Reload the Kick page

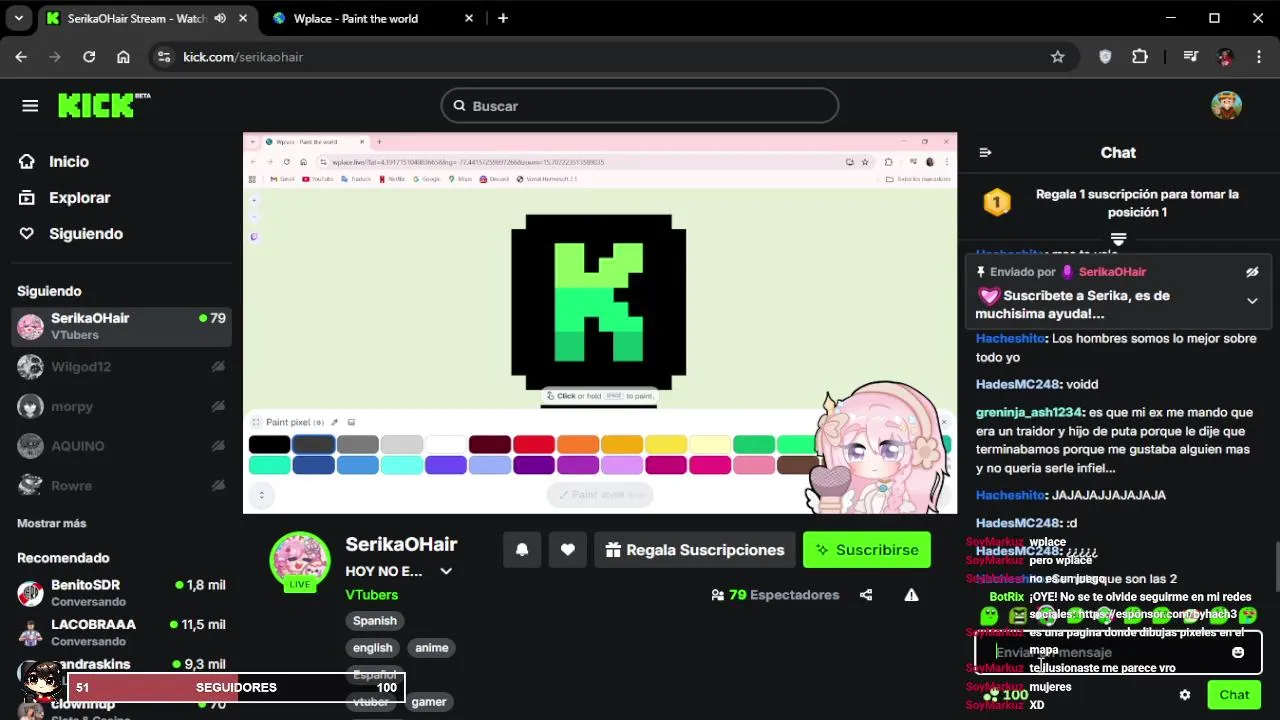click(89, 57)
